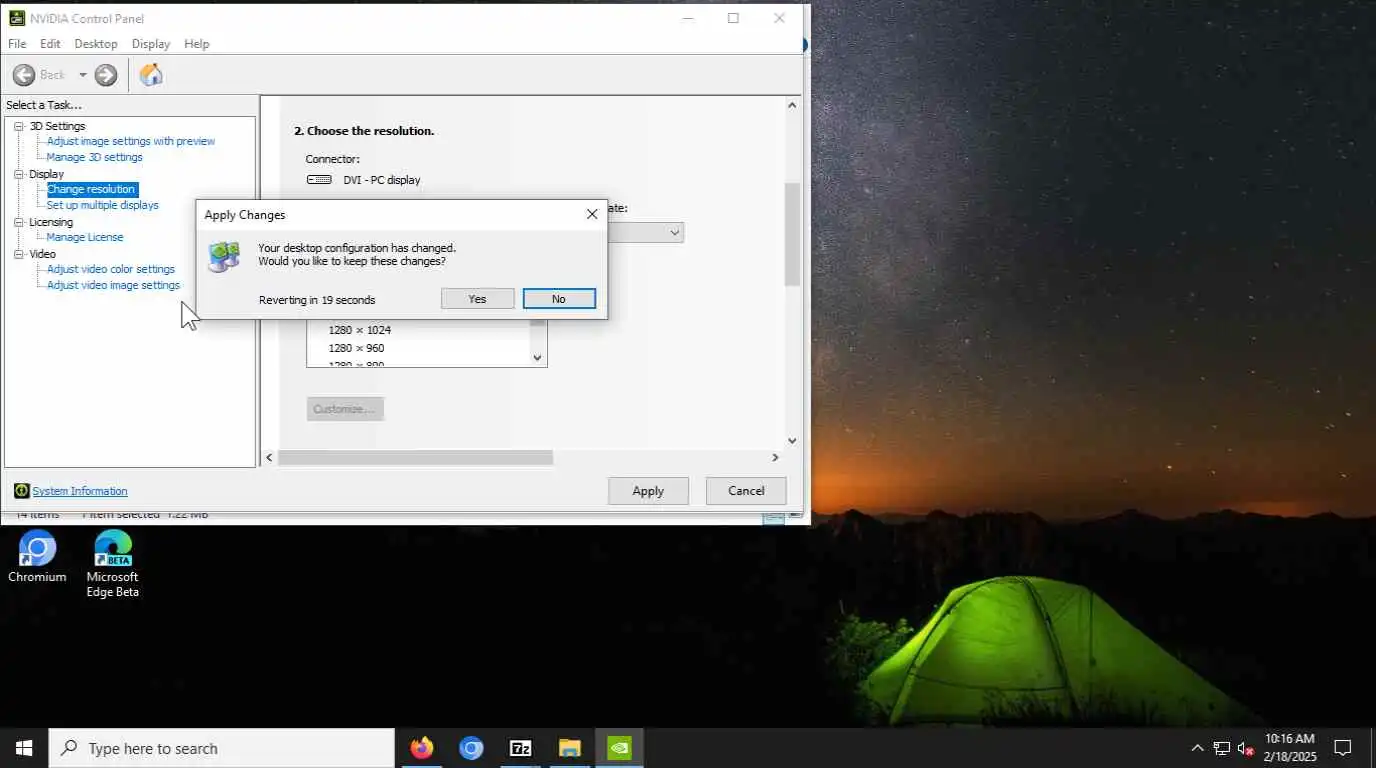The height and width of the screenshot is (768, 1376).
Task: Select Set up multiple displays task
Action: point(103,205)
